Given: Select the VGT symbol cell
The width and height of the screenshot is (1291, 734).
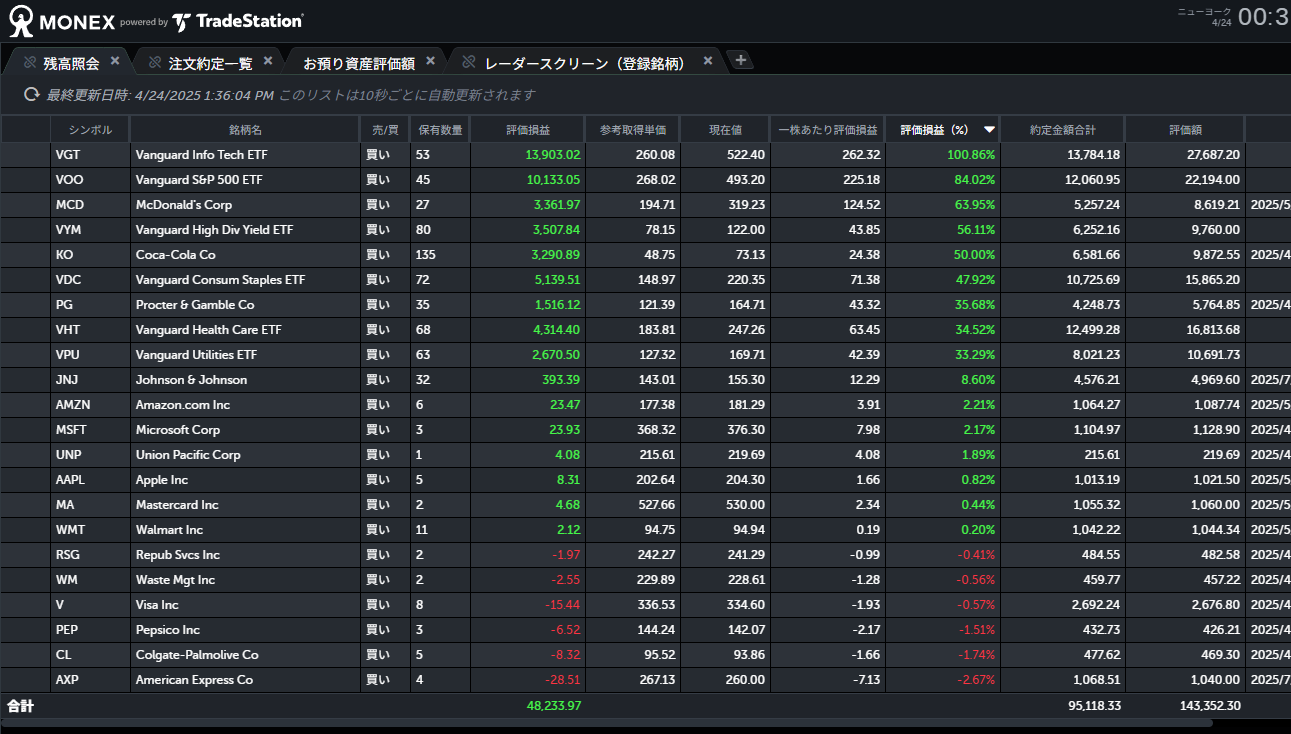Looking at the screenshot, I should 90,155.
